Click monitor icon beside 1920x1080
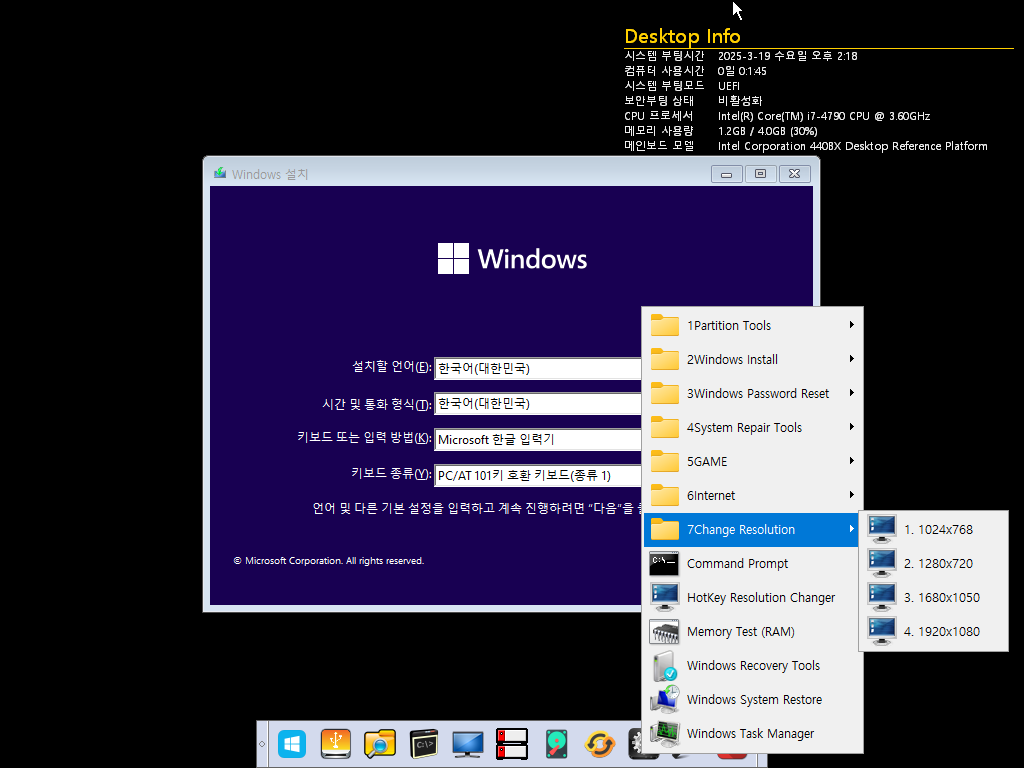Screen dimensions: 1024x768 [882, 631]
